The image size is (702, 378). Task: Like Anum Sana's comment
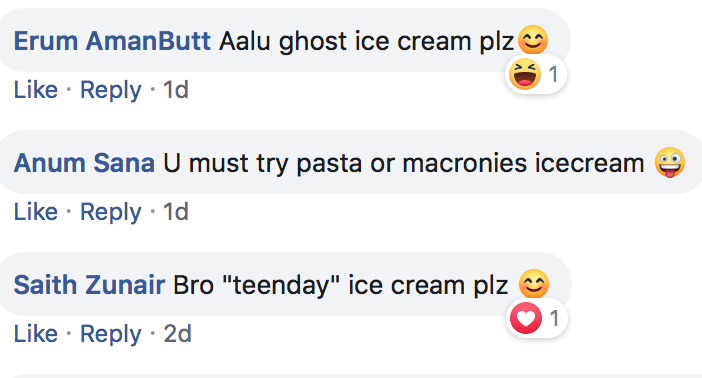tap(36, 211)
